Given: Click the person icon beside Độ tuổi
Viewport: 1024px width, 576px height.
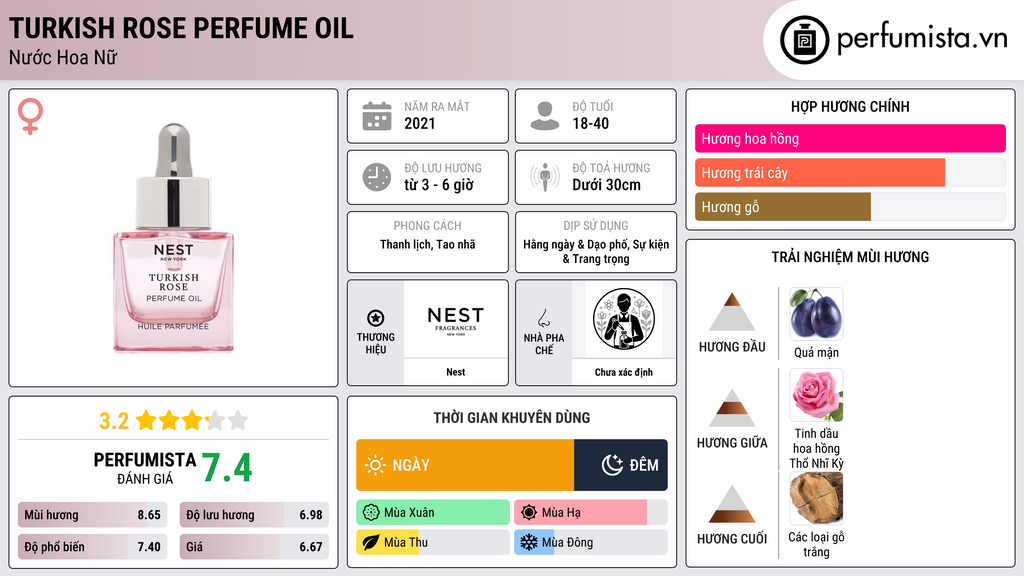Looking at the screenshot, I should (545, 116).
